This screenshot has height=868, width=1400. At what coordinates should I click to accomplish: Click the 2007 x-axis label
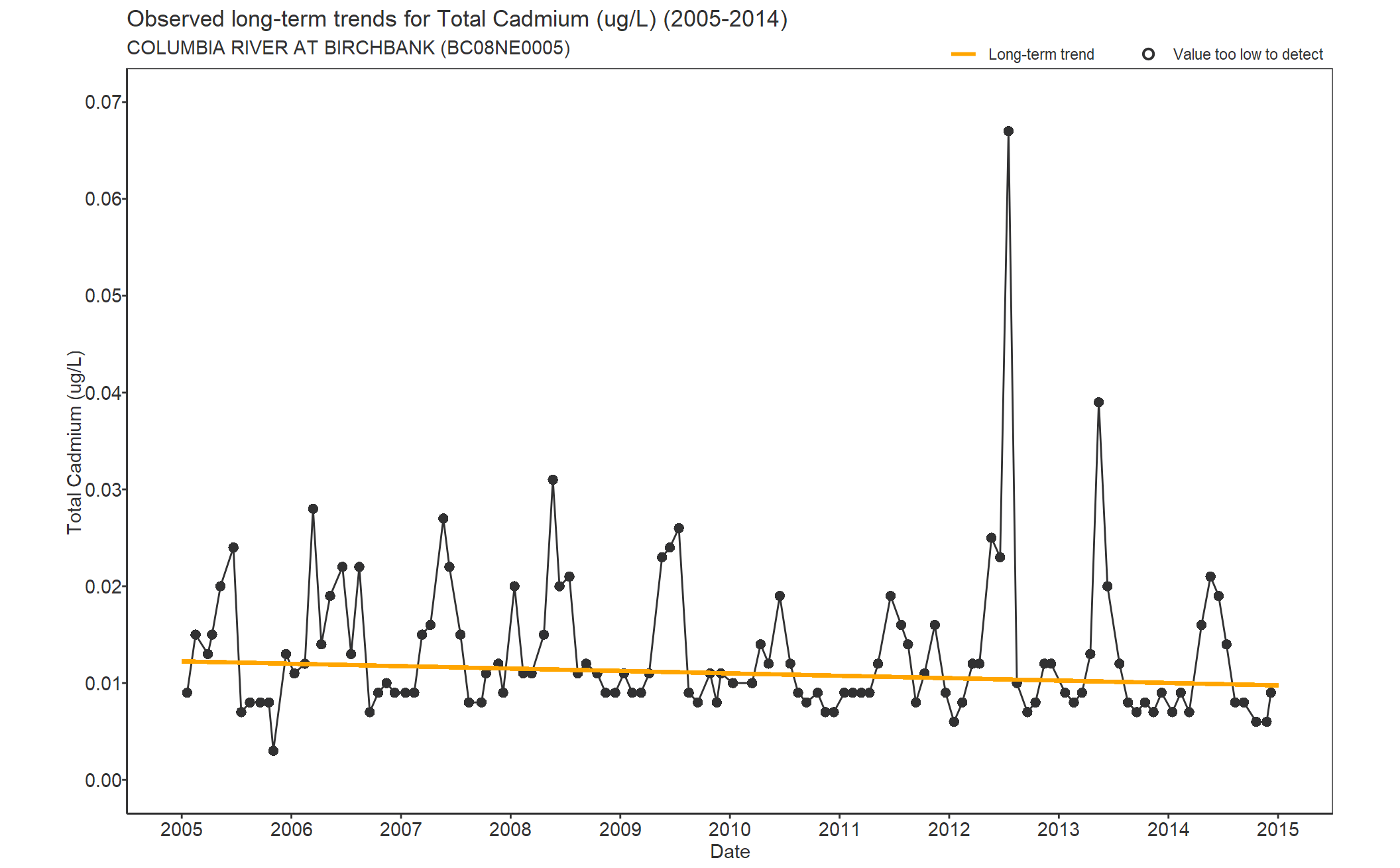400,830
